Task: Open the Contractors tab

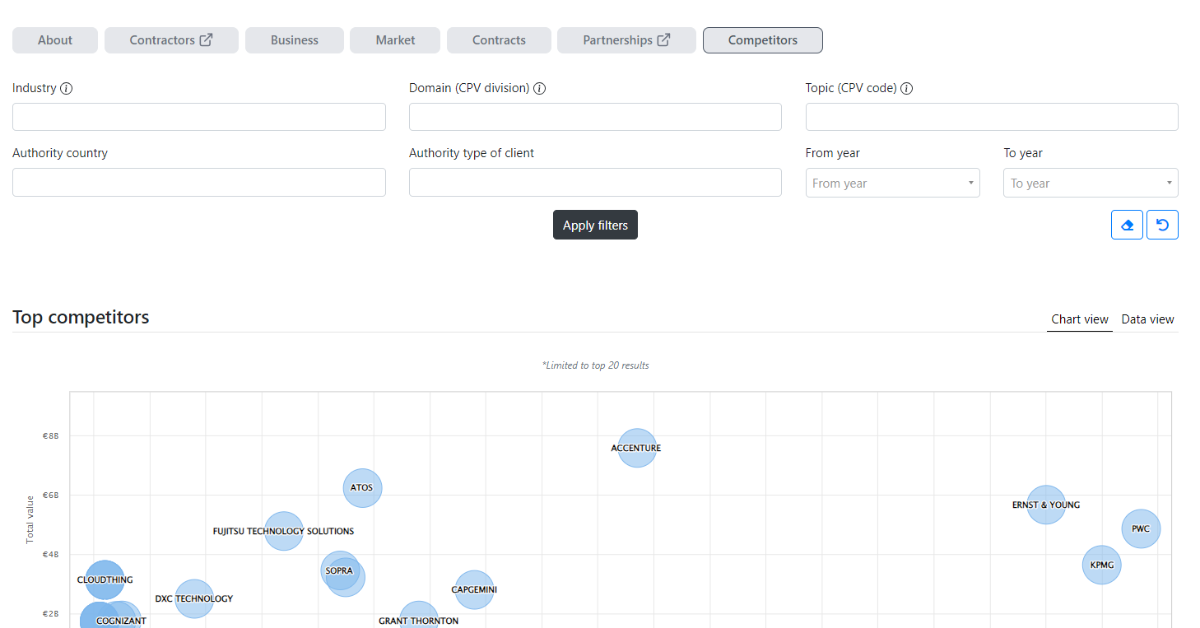Action: [x=171, y=40]
